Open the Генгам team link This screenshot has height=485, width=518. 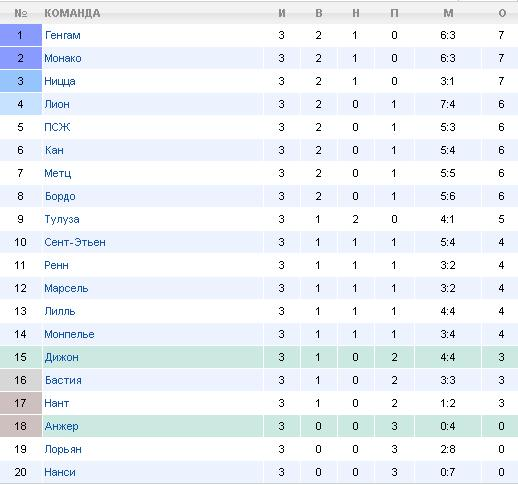point(63,35)
